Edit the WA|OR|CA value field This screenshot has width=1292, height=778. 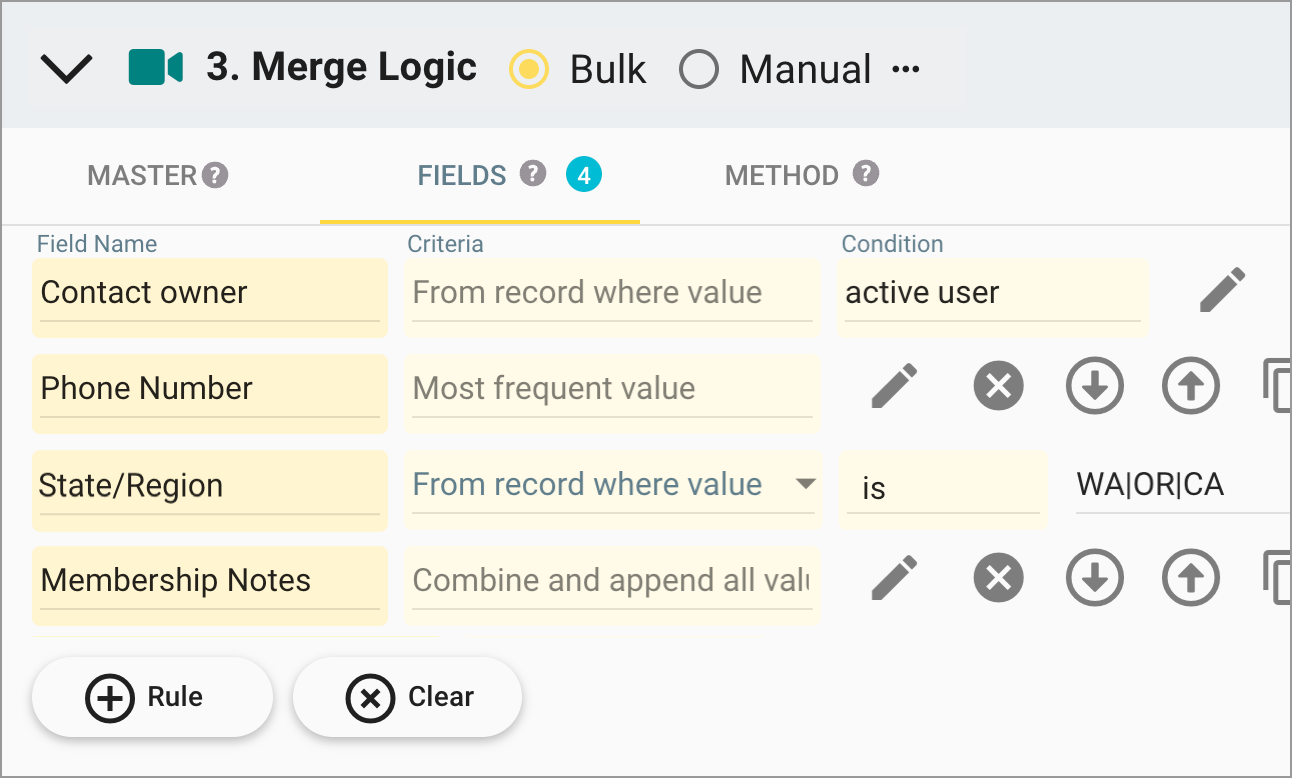(x=1149, y=484)
